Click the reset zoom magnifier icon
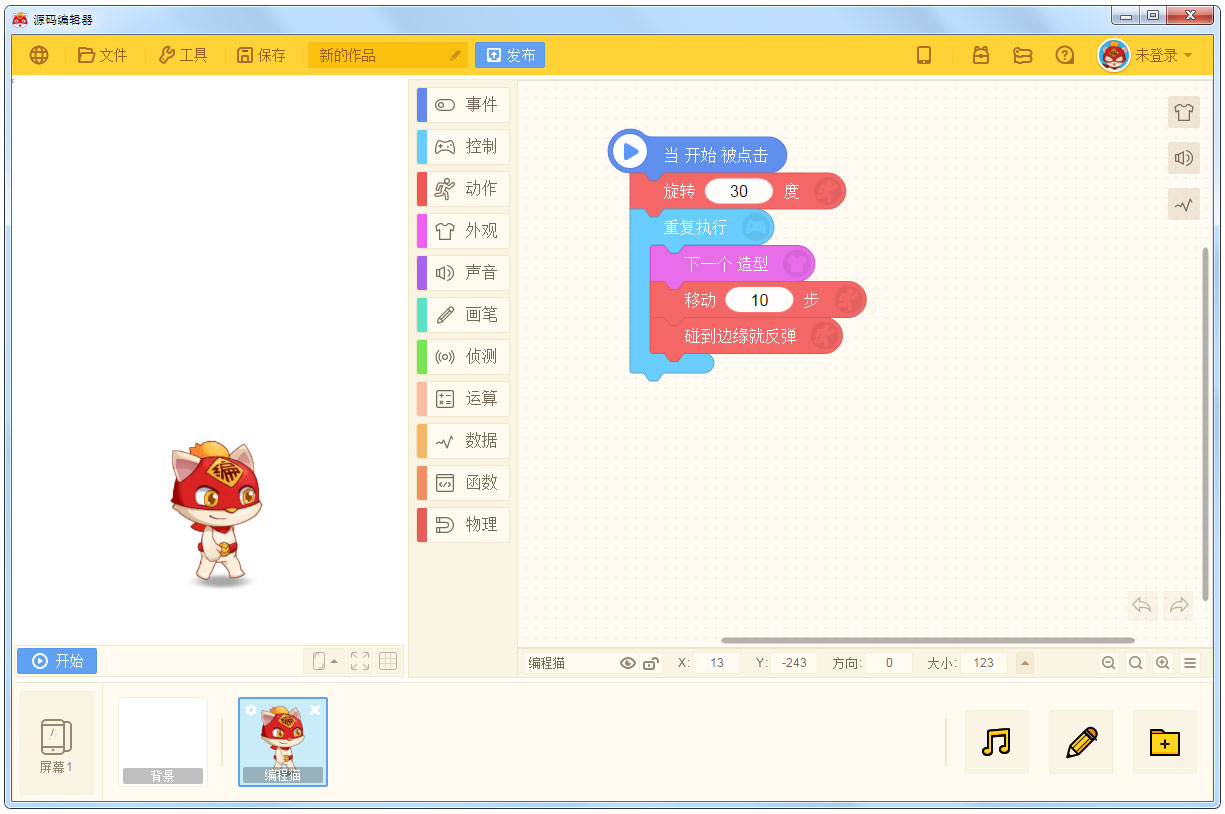 (x=1136, y=663)
